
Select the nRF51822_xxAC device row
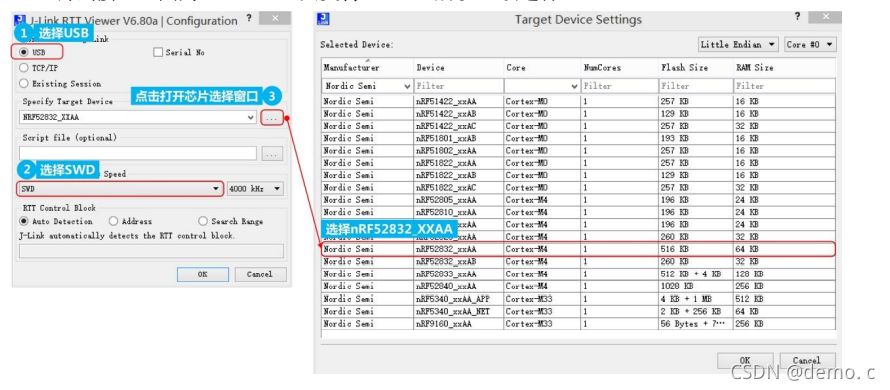[x=578, y=187]
